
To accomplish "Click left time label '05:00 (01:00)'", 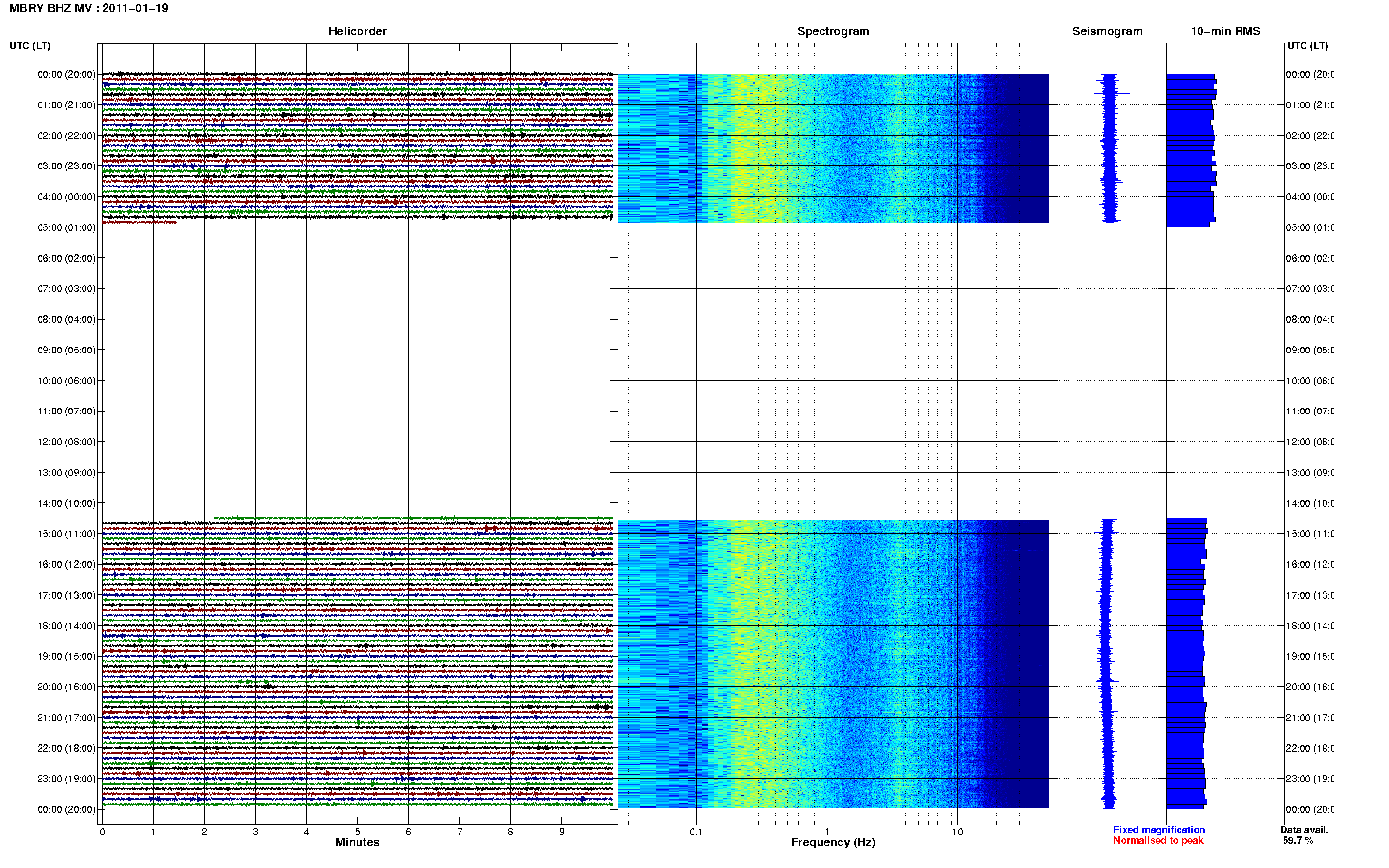I will tap(66, 227).
